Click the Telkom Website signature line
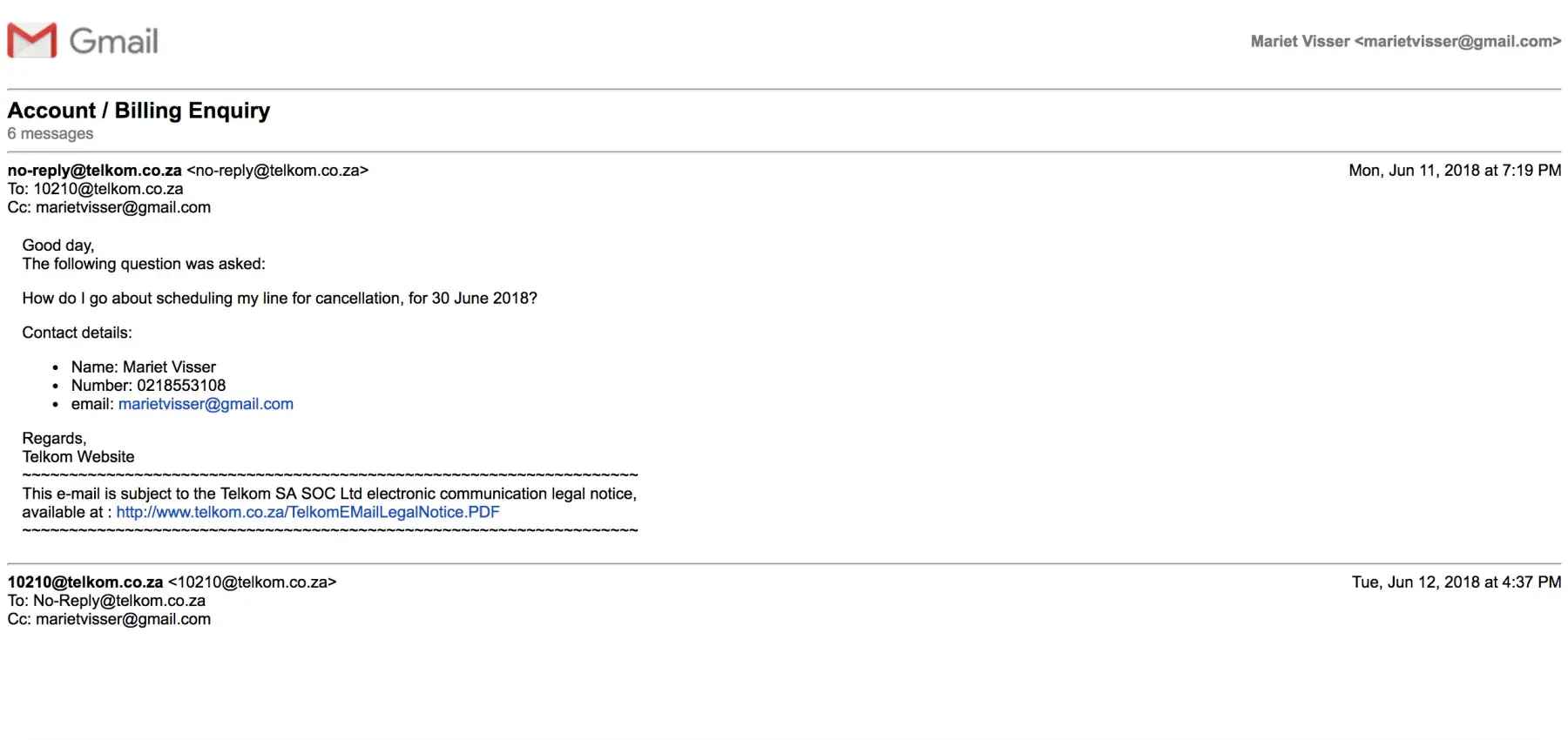Image resolution: width=1568 pixels, height=740 pixels. pyautogui.click(x=78, y=456)
